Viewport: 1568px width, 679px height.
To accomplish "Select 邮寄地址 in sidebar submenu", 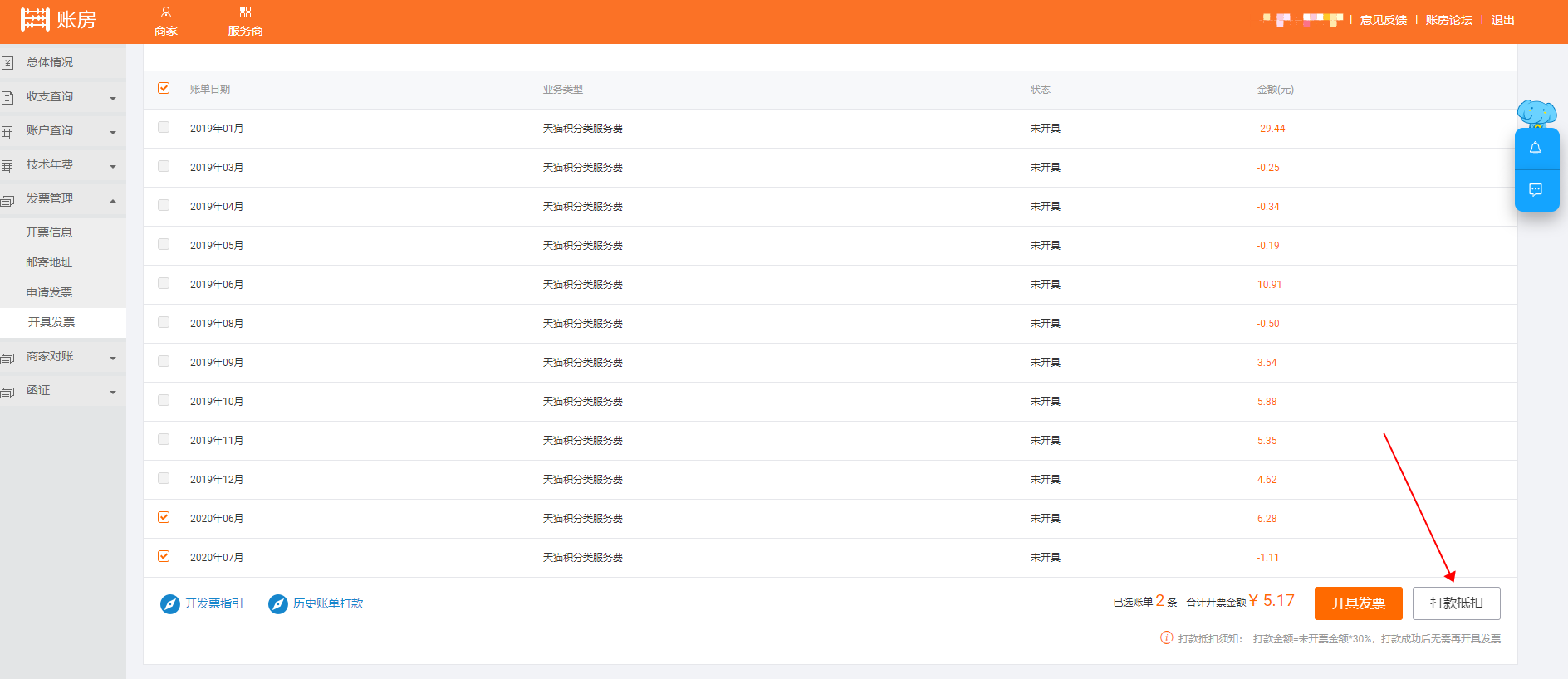I will point(49,262).
